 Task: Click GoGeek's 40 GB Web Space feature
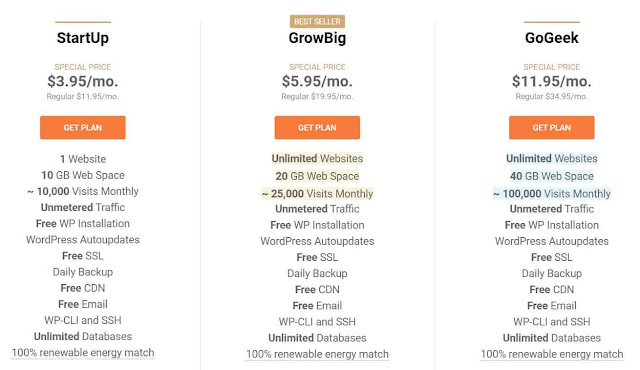(x=551, y=176)
